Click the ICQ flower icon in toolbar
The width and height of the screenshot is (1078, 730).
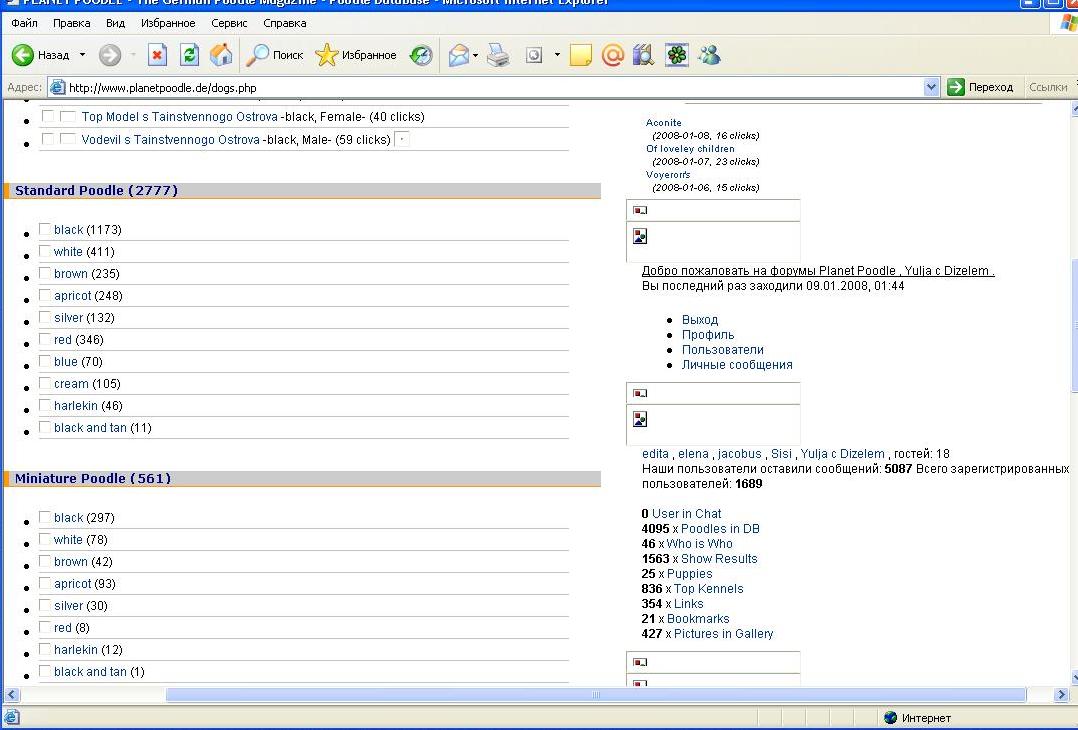coord(677,56)
